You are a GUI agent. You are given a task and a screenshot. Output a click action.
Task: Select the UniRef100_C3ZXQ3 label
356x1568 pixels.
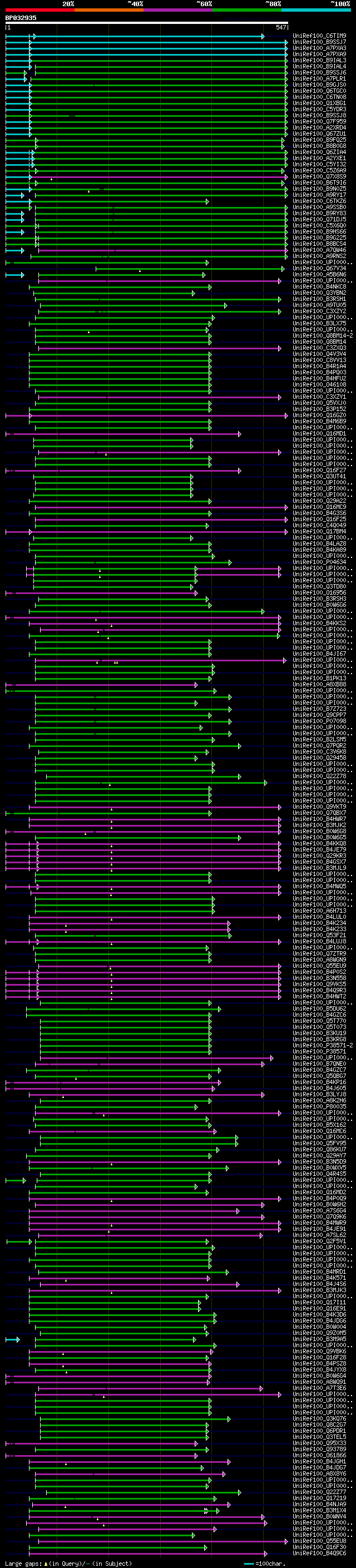tap(319, 348)
